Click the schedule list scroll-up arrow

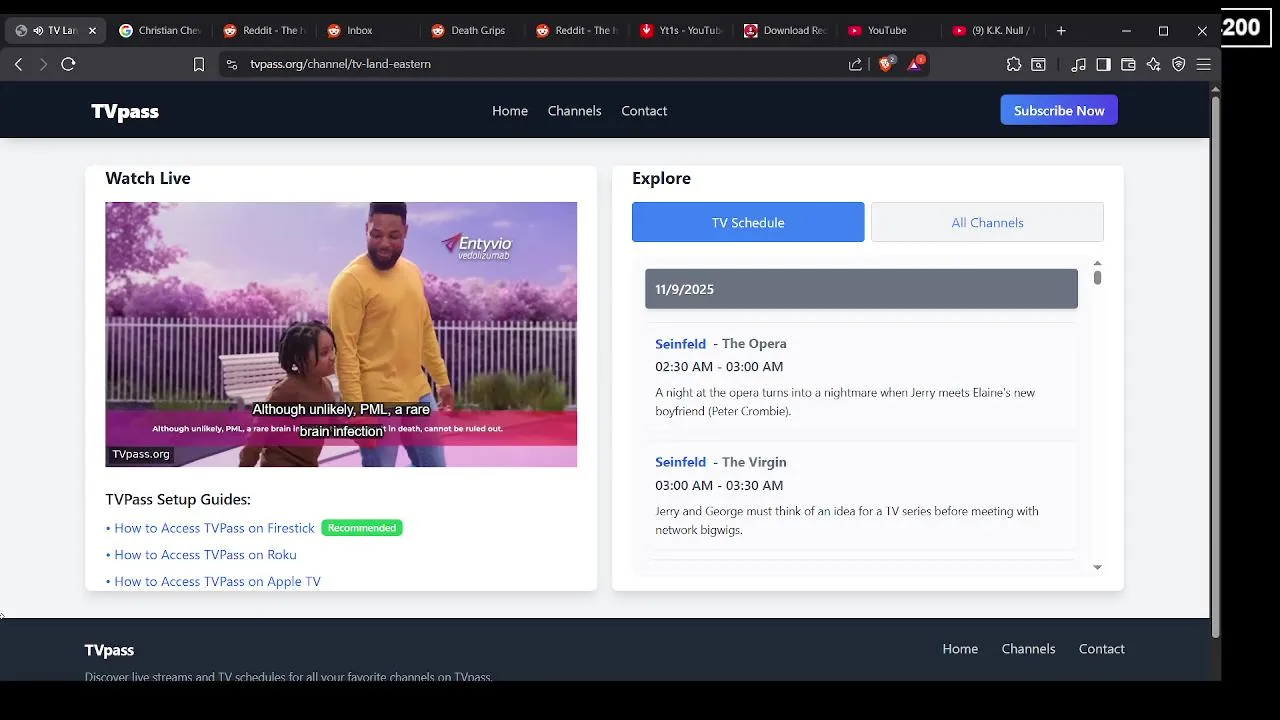click(1097, 263)
